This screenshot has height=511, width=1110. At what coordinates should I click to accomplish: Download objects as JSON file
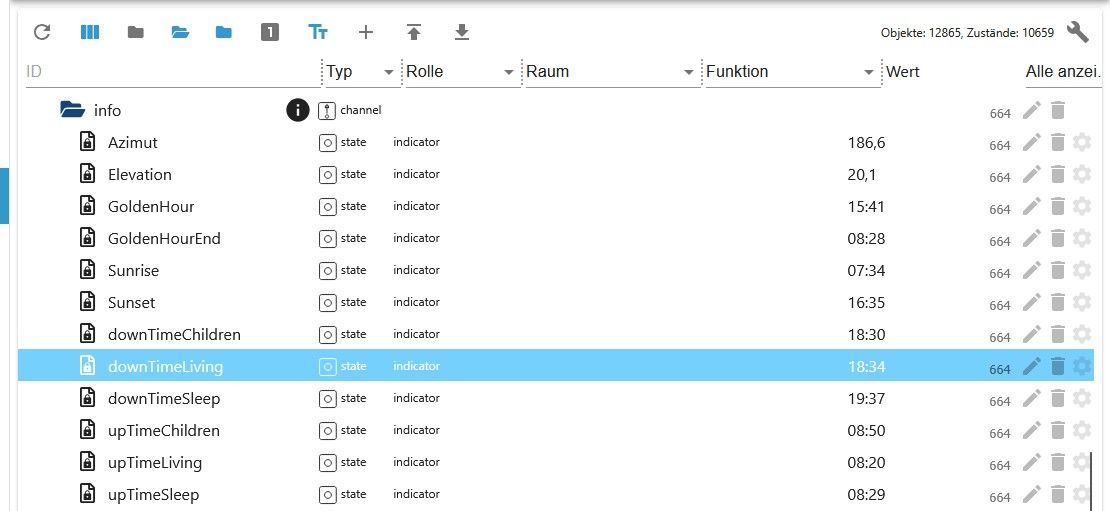[461, 32]
